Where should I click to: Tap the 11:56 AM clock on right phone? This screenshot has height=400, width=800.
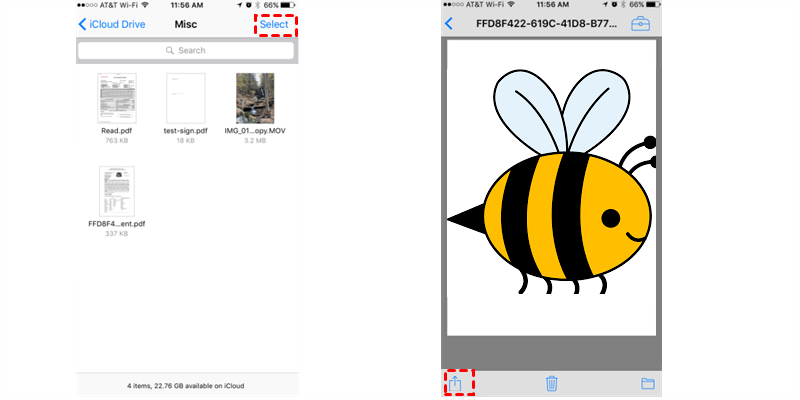click(x=552, y=5)
